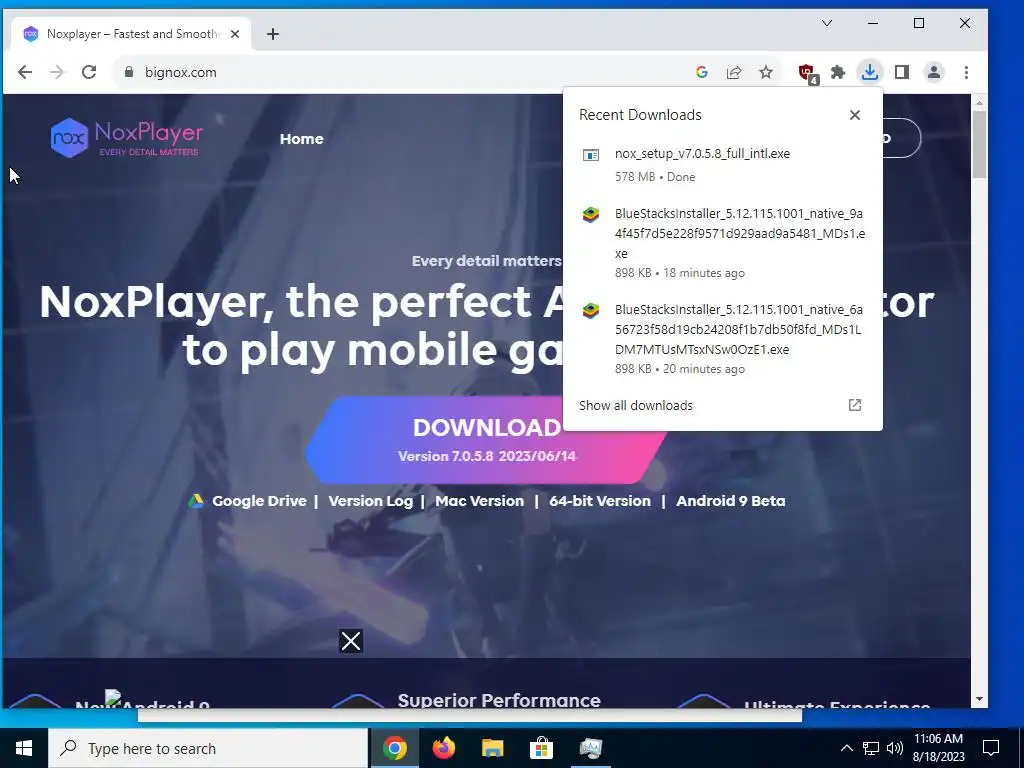Screen dimensions: 1024x768
Task: Launch Firefox from the taskbar
Action: pyautogui.click(x=443, y=748)
